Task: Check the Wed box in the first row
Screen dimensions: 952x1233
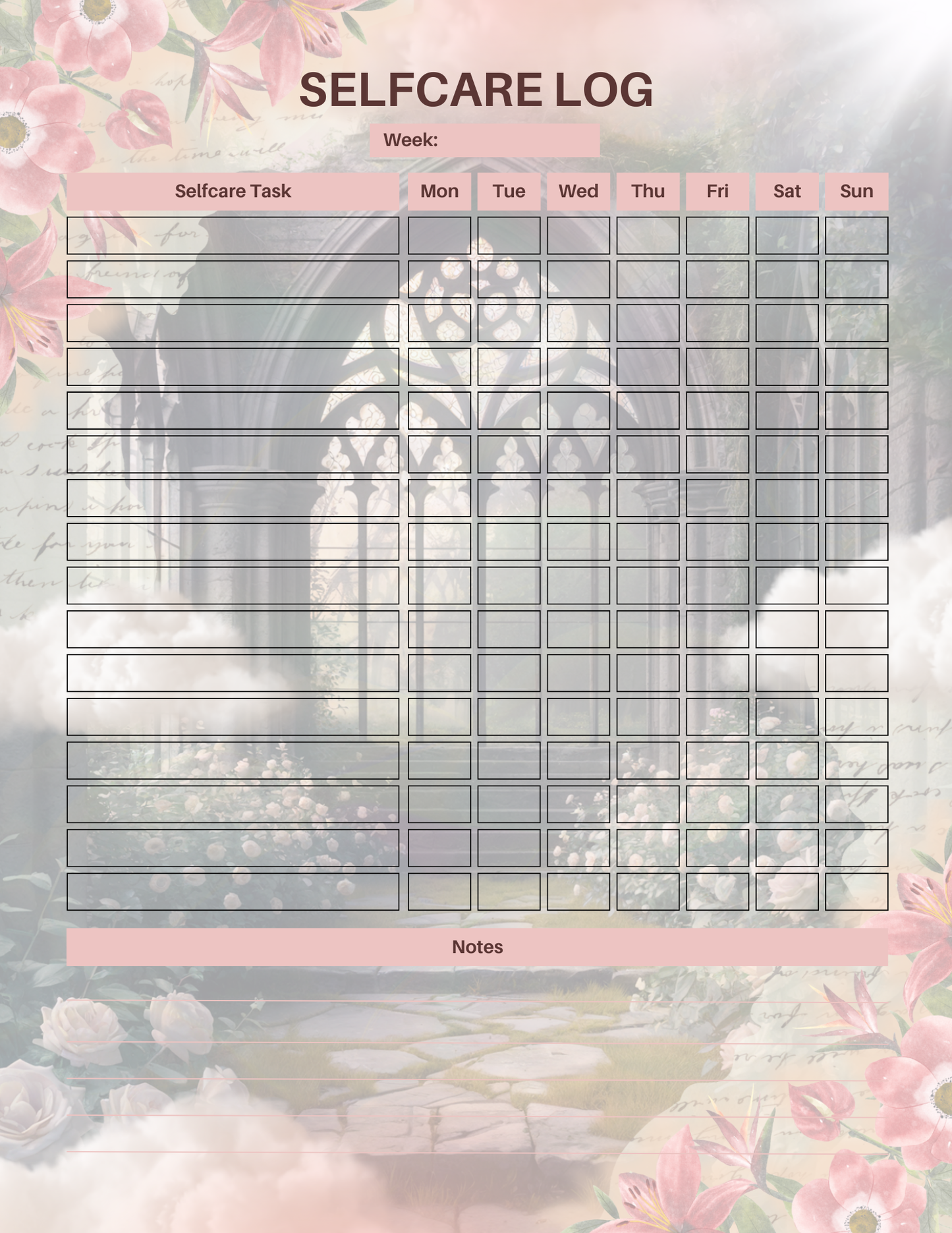Action: tap(578, 235)
